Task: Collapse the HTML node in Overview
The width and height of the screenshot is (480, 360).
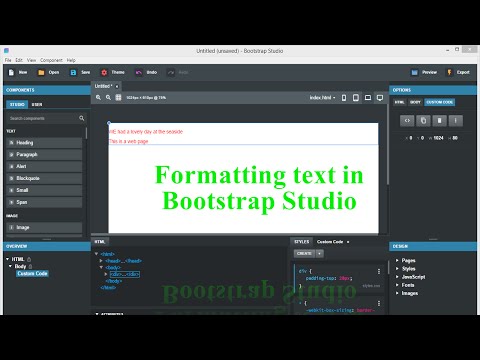Action: tap(8, 259)
